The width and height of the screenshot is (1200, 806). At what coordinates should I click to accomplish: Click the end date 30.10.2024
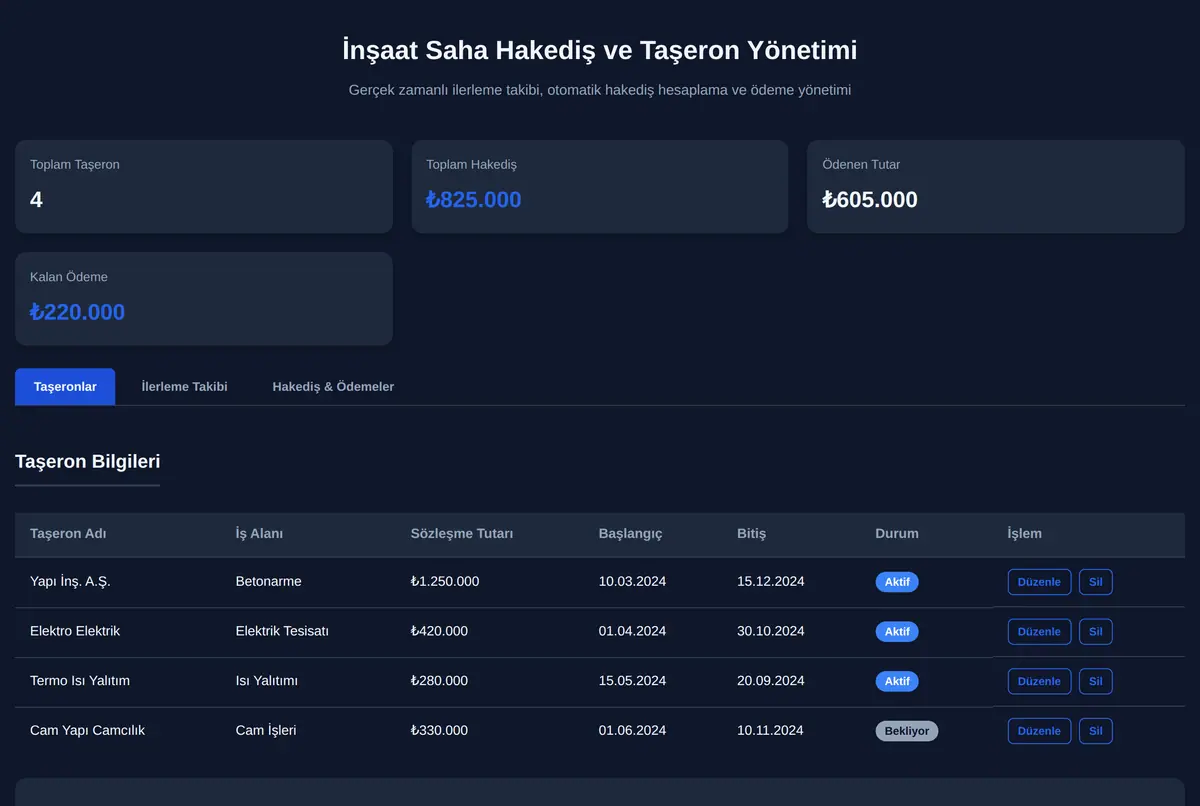click(x=771, y=631)
